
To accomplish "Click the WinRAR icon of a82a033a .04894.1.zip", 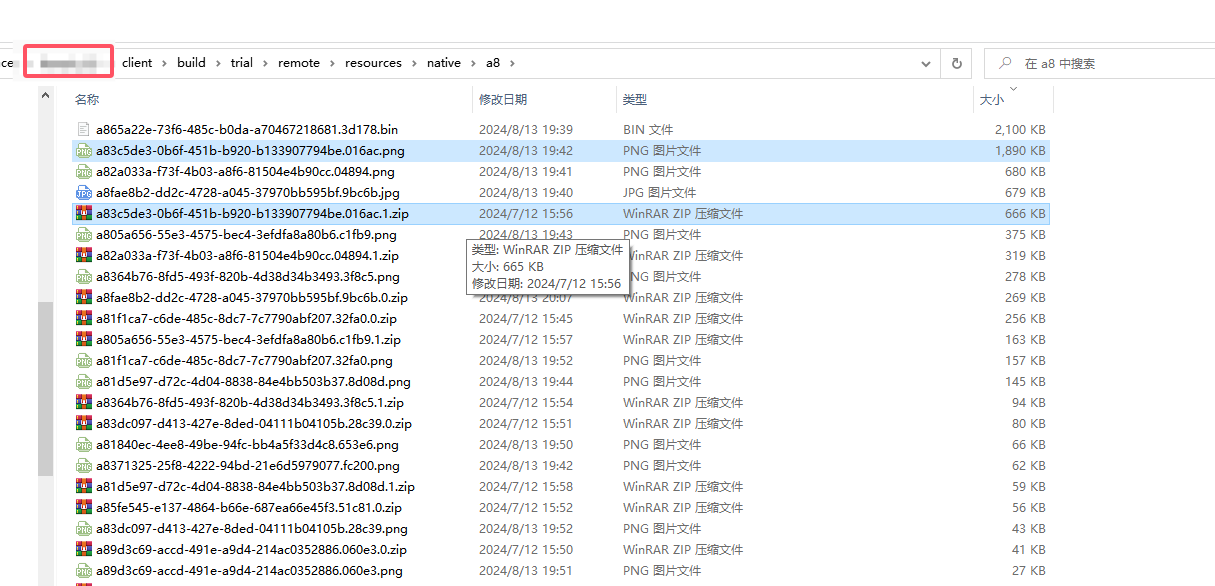I will [84, 255].
